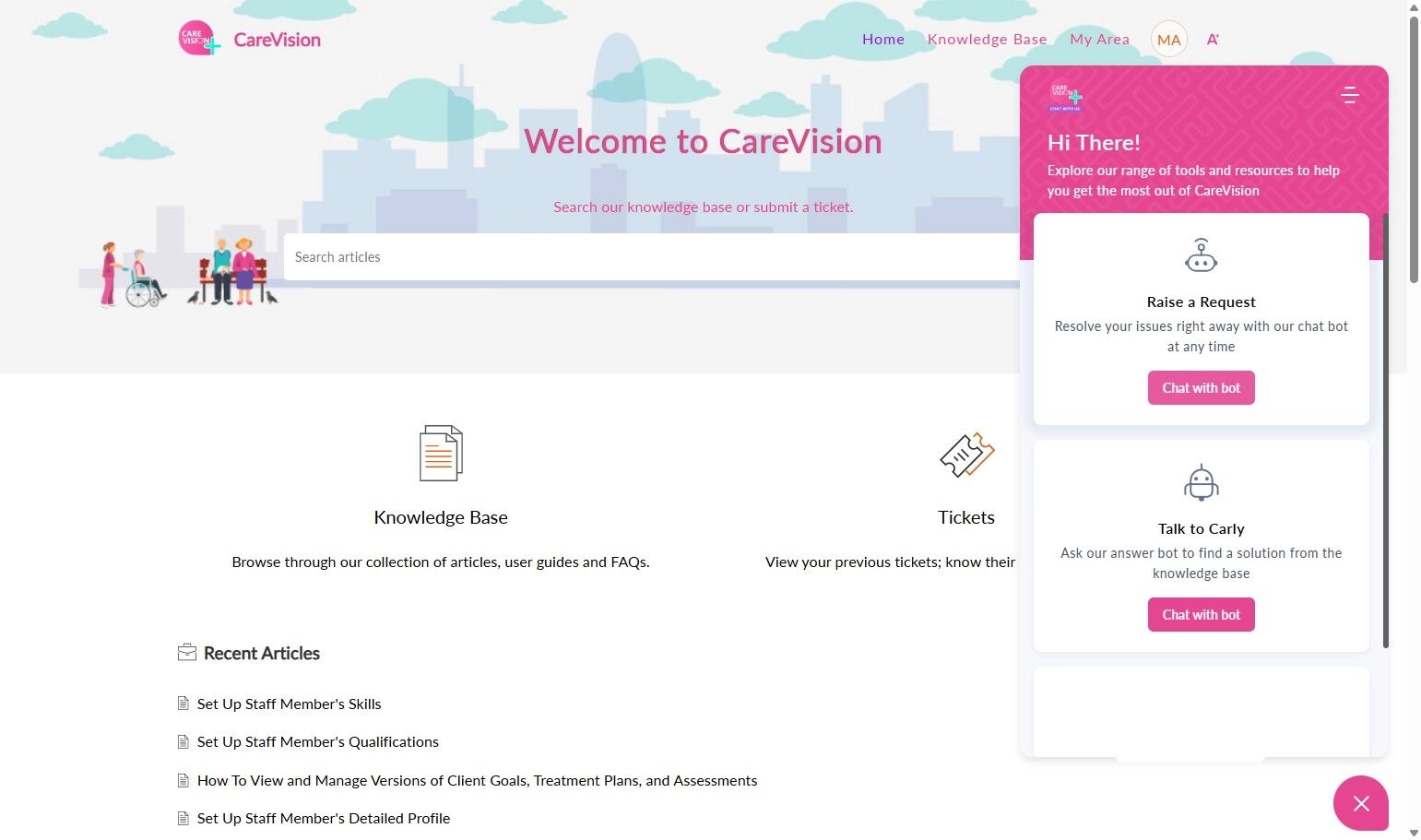Open article Set Up Staff Member's Qualifications

[x=318, y=741]
